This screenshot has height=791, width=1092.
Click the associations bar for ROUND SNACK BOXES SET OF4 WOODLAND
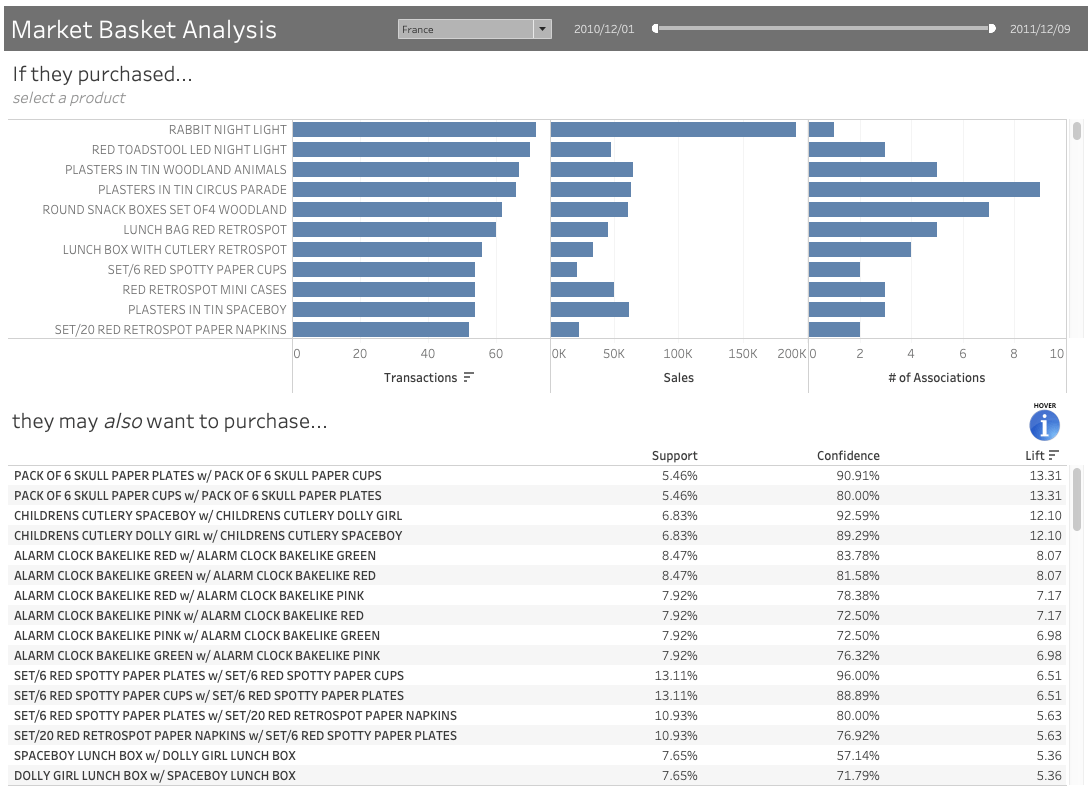point(897,209)
